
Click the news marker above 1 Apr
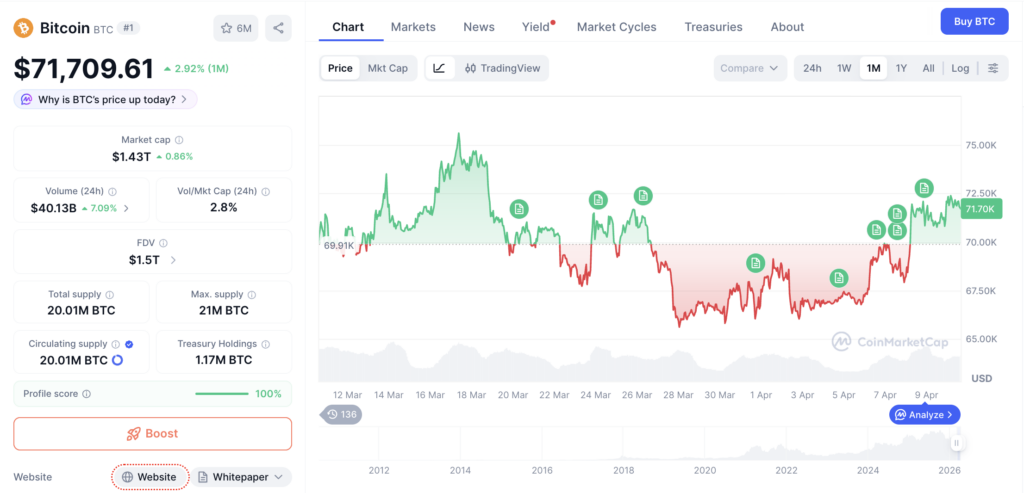coord(756,263)
